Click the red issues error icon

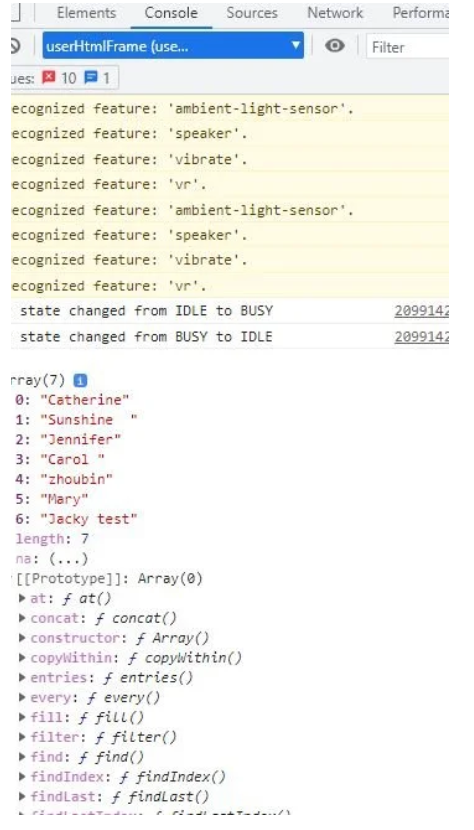pyautogui.click(x=49, y=78)
